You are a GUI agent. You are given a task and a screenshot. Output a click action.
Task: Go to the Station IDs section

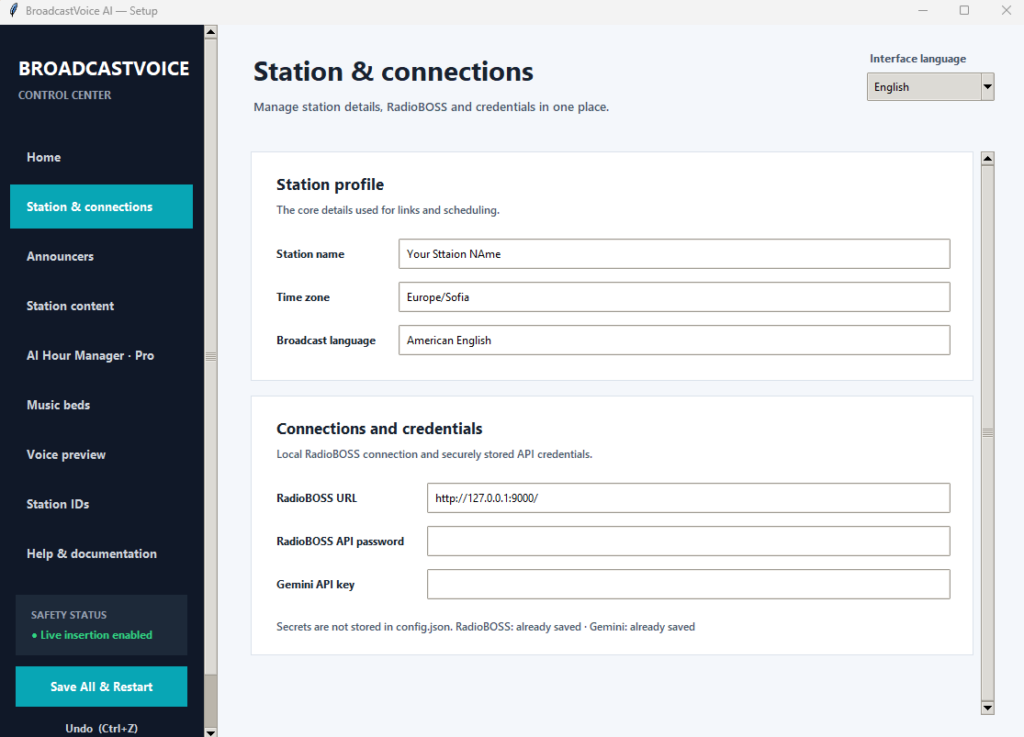coord(101,505)
